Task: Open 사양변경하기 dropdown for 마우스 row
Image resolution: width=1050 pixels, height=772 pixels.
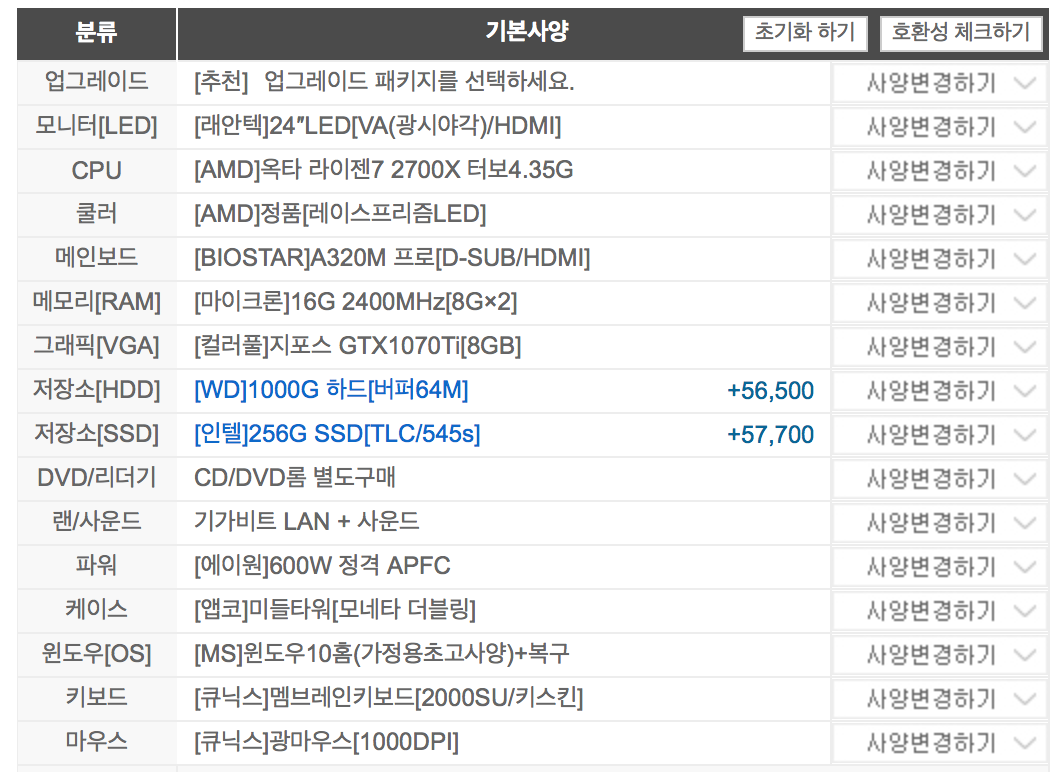Action: [x=938, y=743]
